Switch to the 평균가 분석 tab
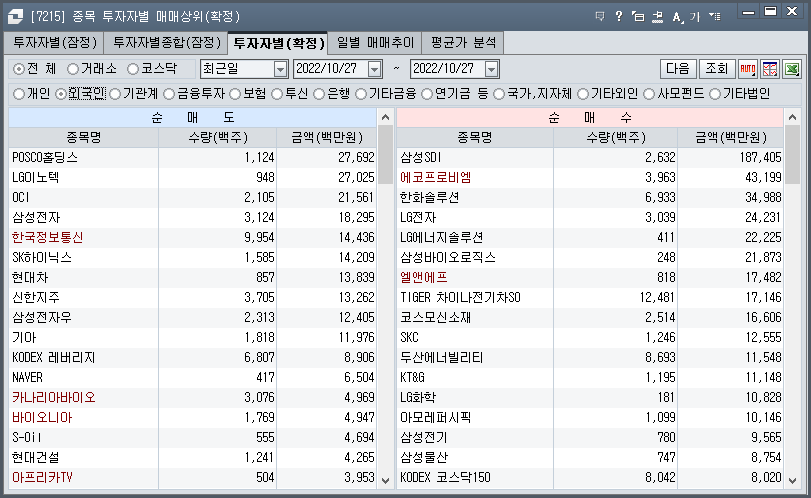Viewport: 811px width, 498px height. 463,42
